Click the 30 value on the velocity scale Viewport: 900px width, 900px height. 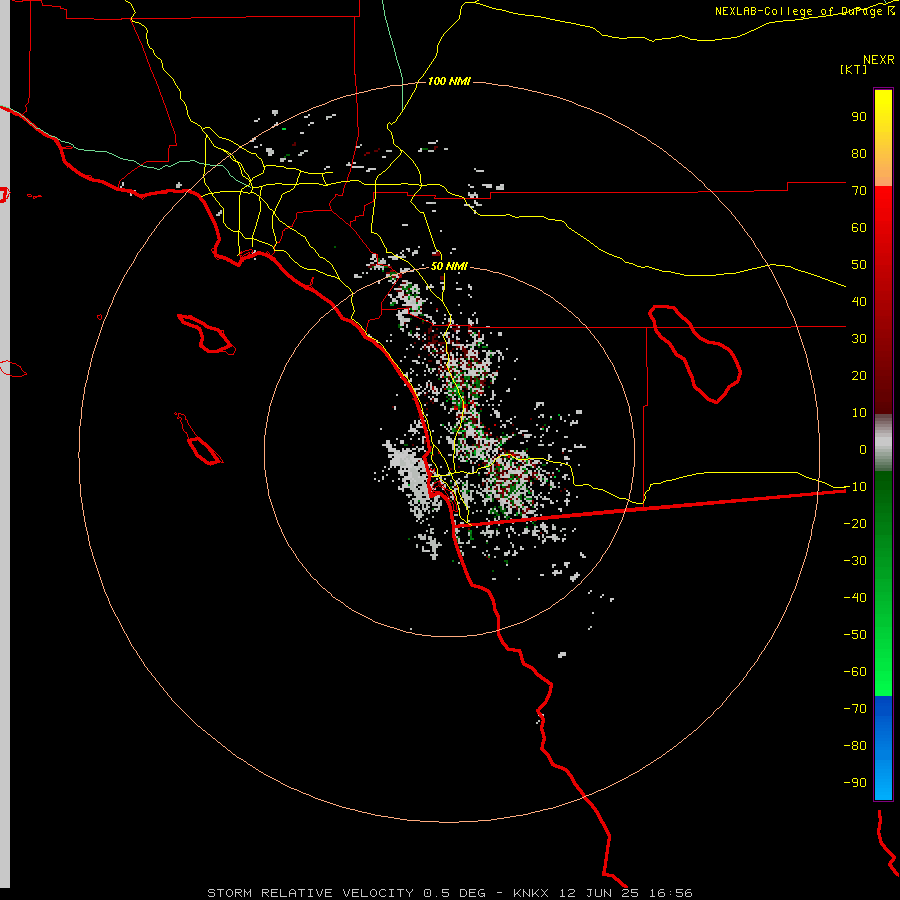859,339
